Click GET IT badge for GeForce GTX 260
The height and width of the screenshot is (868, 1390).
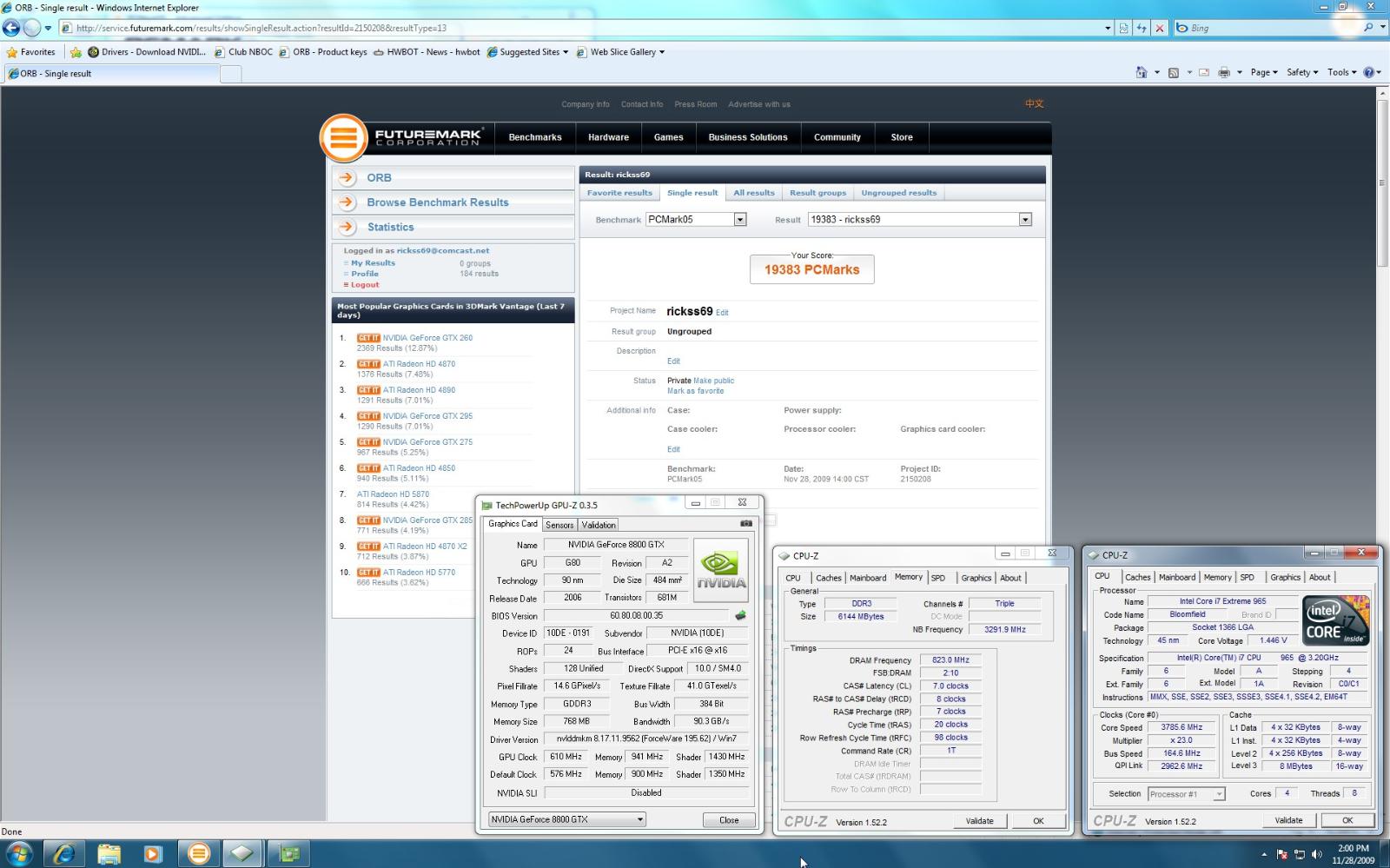click(368, 338)
